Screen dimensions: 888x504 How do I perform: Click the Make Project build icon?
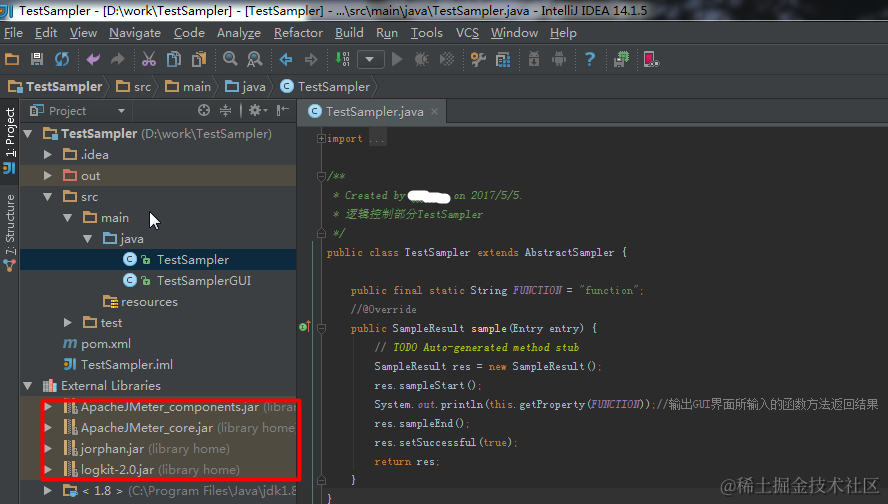coord(343,59)
